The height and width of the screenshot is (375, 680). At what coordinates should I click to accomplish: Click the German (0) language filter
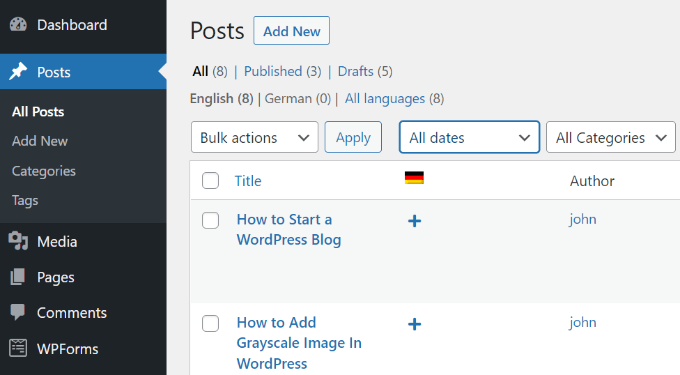(x=298, y=98)
